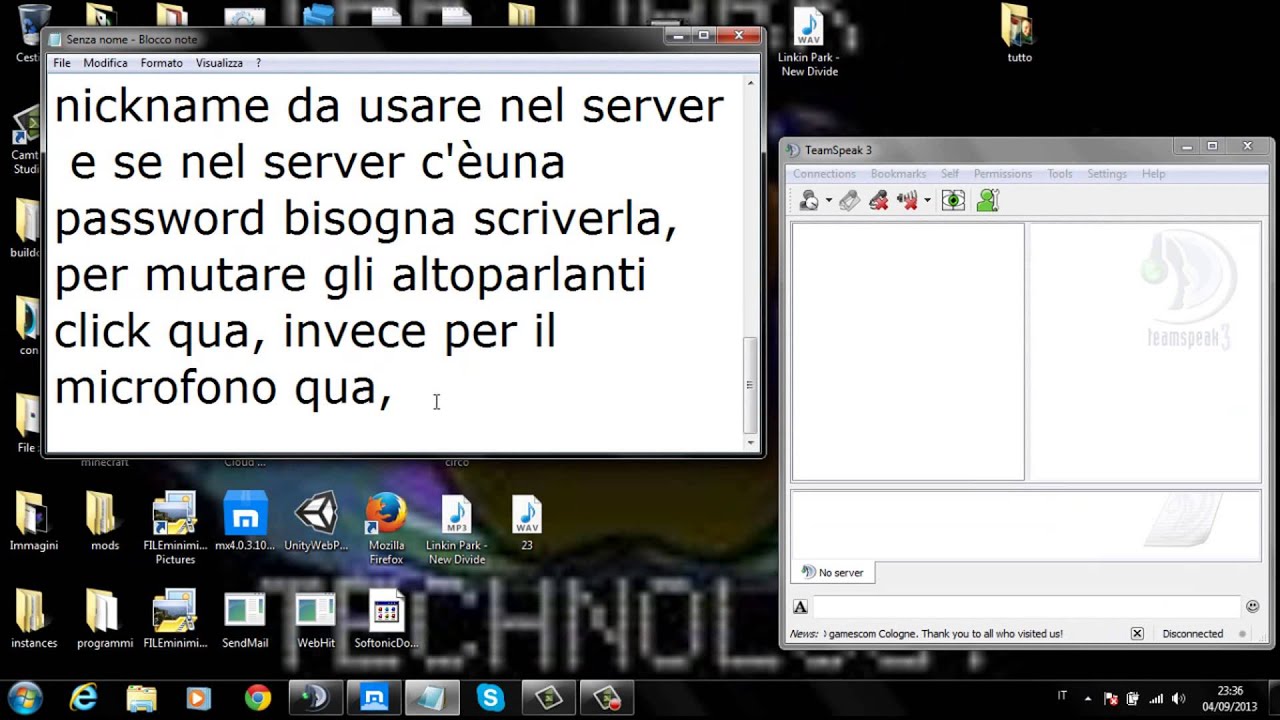Click the Notepad vertical scrollbar thumb

coord(750,384)
